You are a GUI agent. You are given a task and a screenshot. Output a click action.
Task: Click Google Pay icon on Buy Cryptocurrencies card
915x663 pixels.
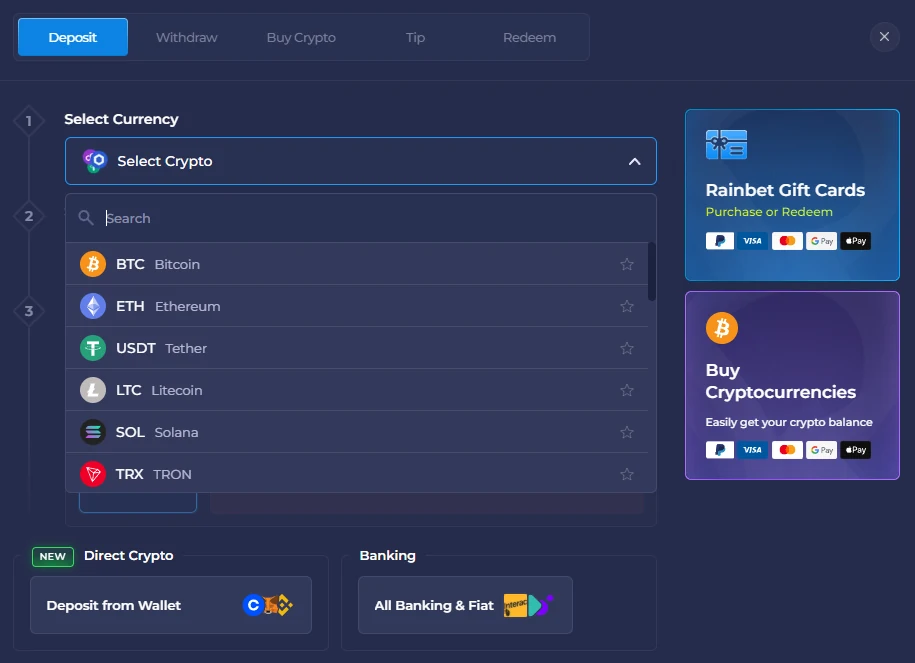pyautogui.click(x=822, y=450)
